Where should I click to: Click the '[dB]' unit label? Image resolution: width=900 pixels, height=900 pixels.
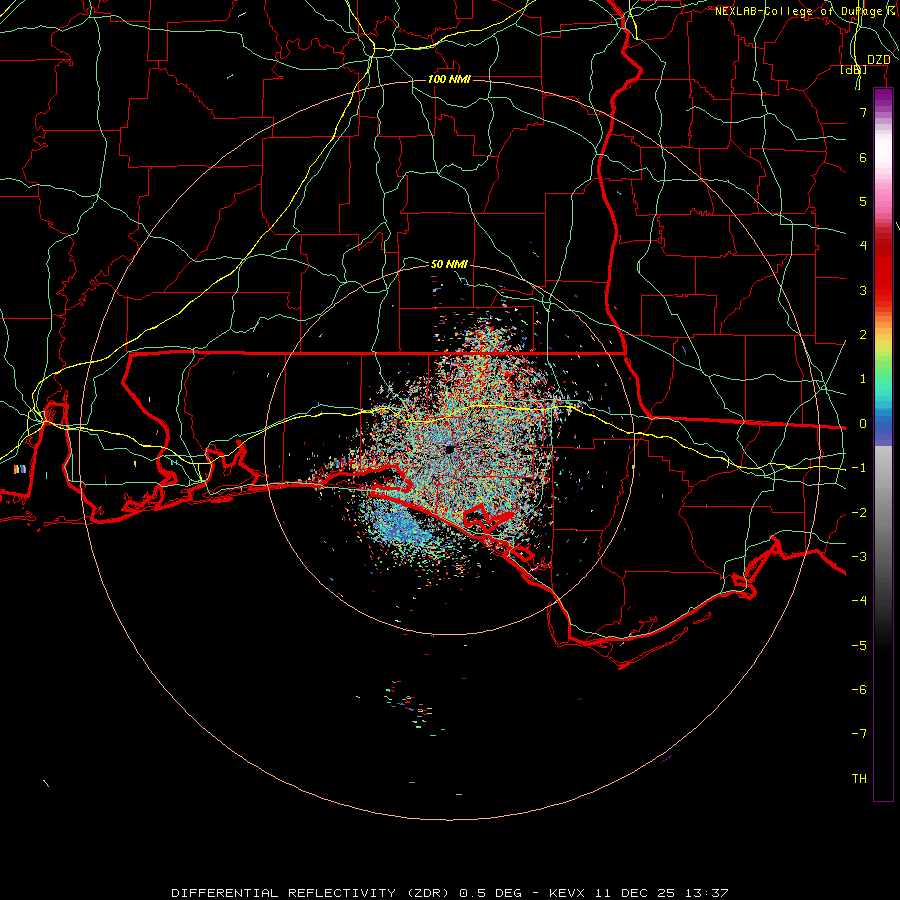[854, 69]
